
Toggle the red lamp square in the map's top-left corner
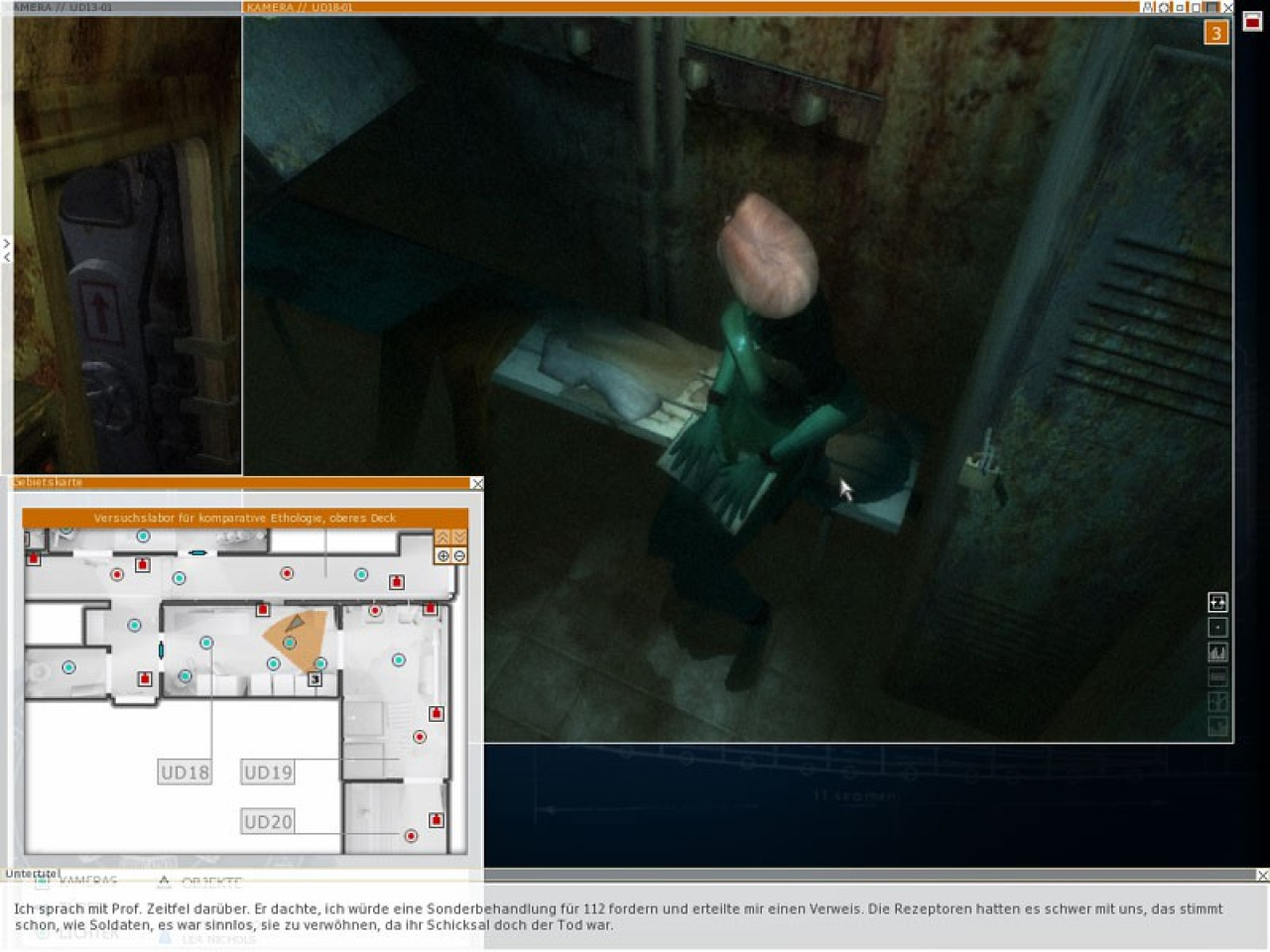[x=34, y=559]
